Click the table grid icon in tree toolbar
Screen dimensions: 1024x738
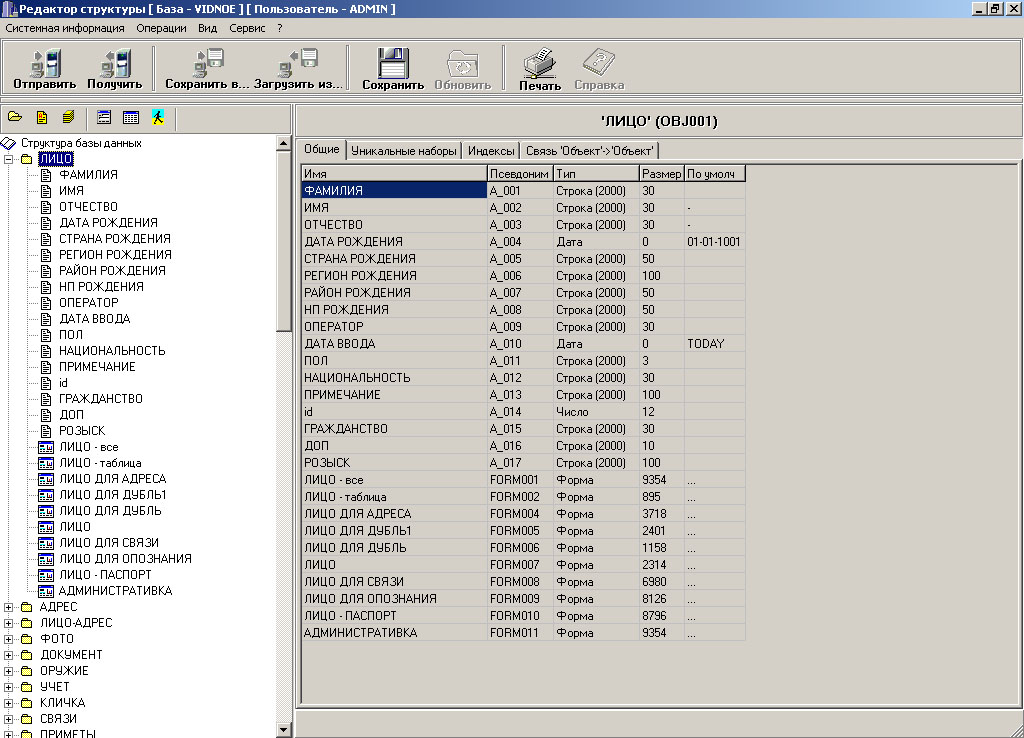click(130, 117)
